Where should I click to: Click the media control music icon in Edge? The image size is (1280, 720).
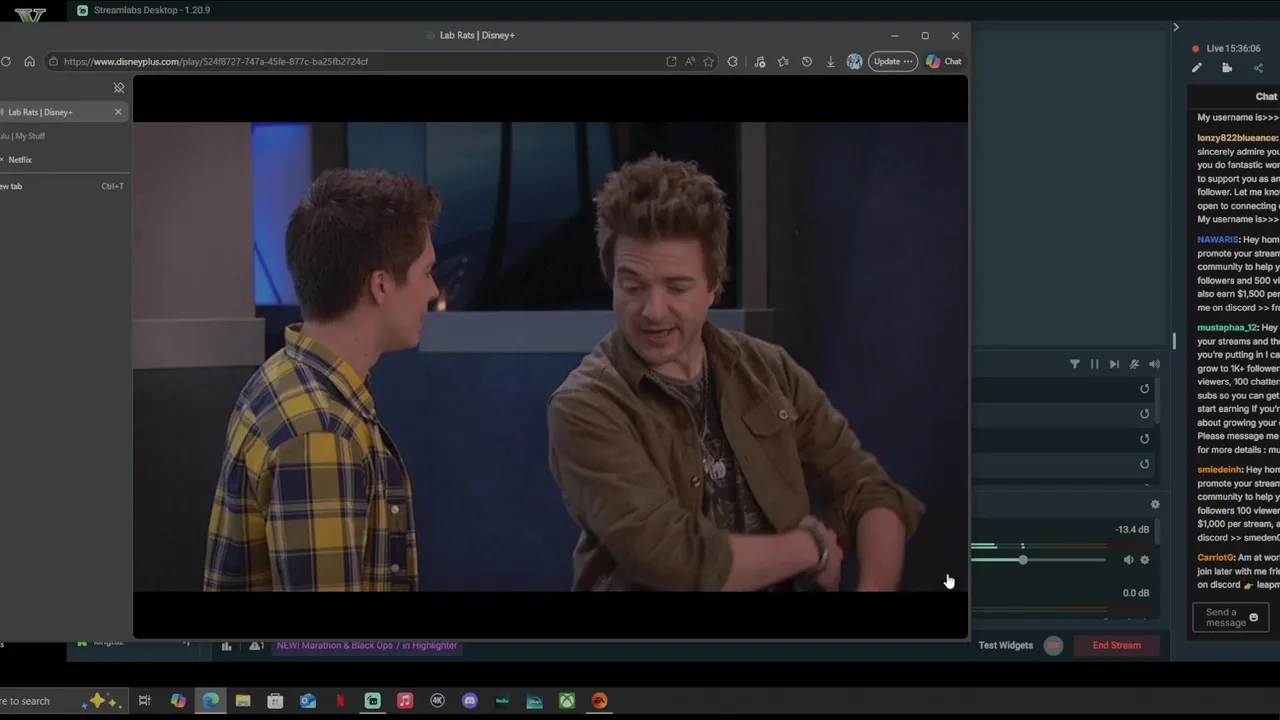coord(759,61)
